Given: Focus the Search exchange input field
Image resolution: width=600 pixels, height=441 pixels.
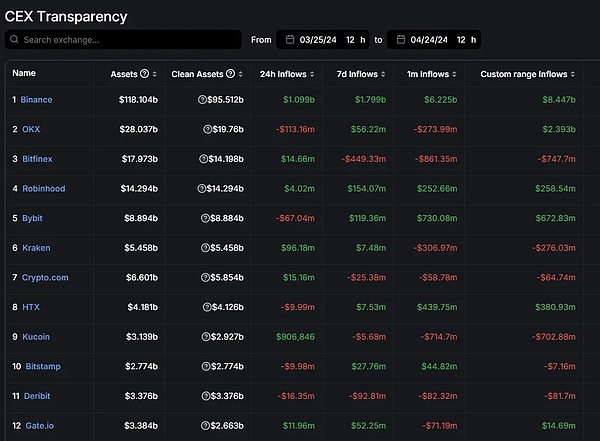Looking at the screenshot, I should pyautogui.click(x=130, y=40).
